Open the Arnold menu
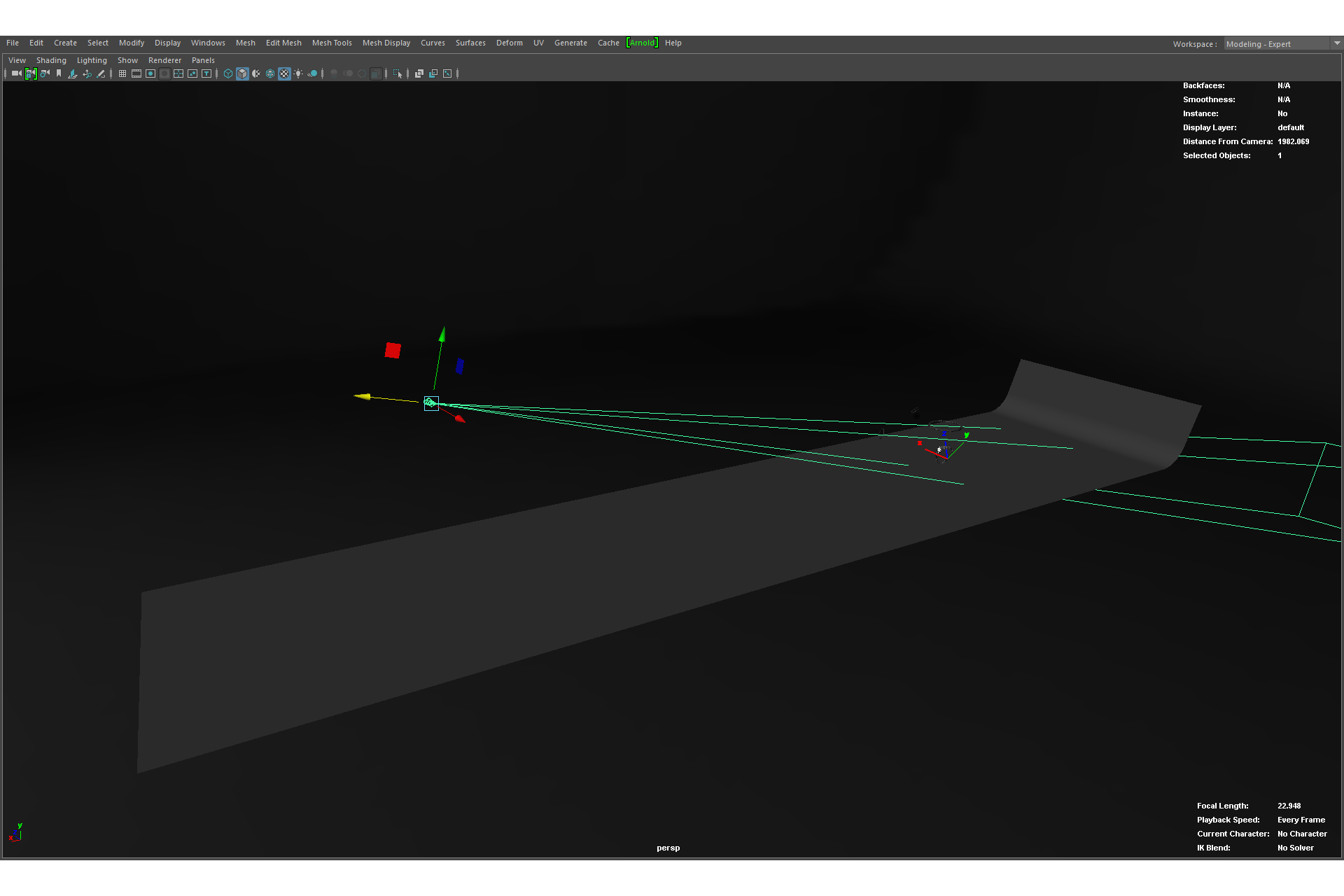 pyautogui.click(x=642, y=43)
